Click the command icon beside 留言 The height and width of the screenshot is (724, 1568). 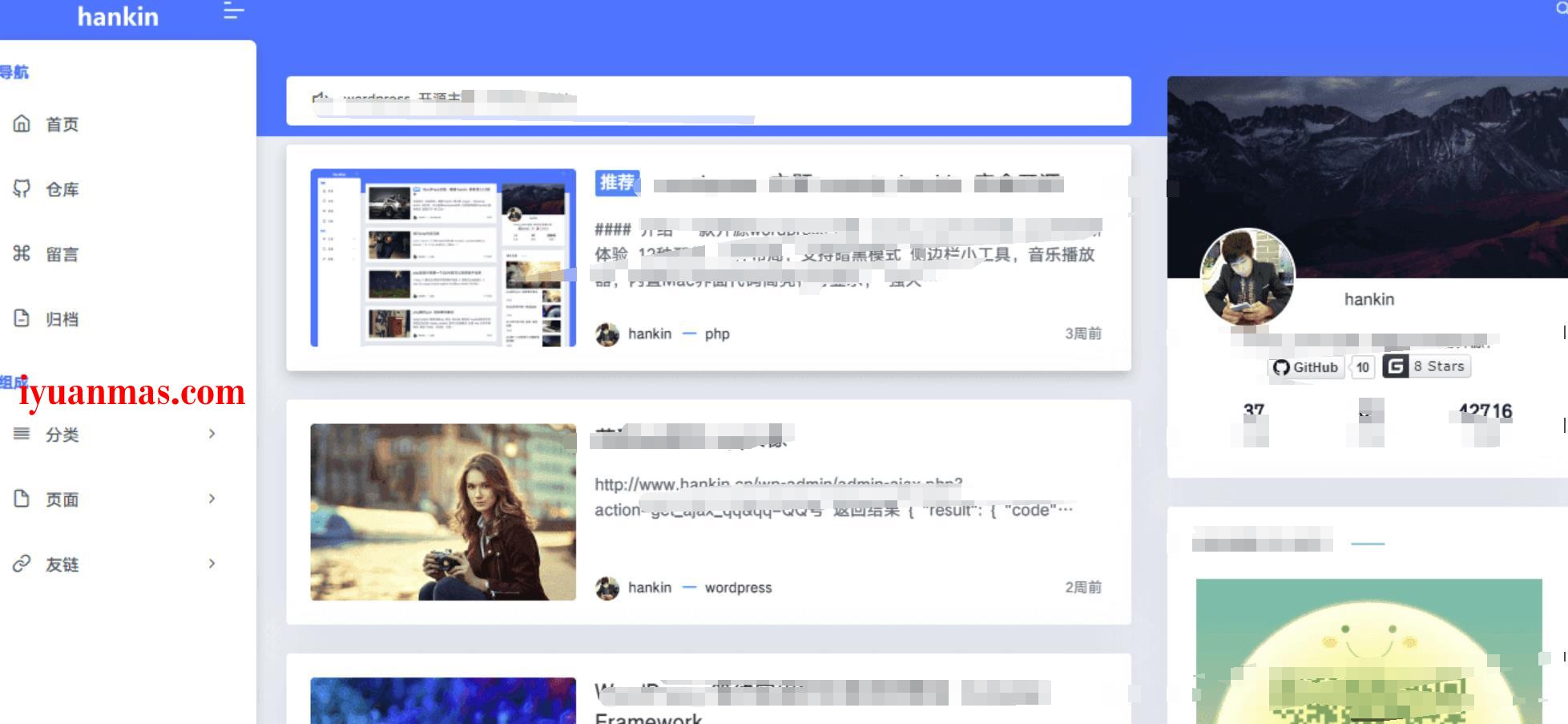point(22,253)
